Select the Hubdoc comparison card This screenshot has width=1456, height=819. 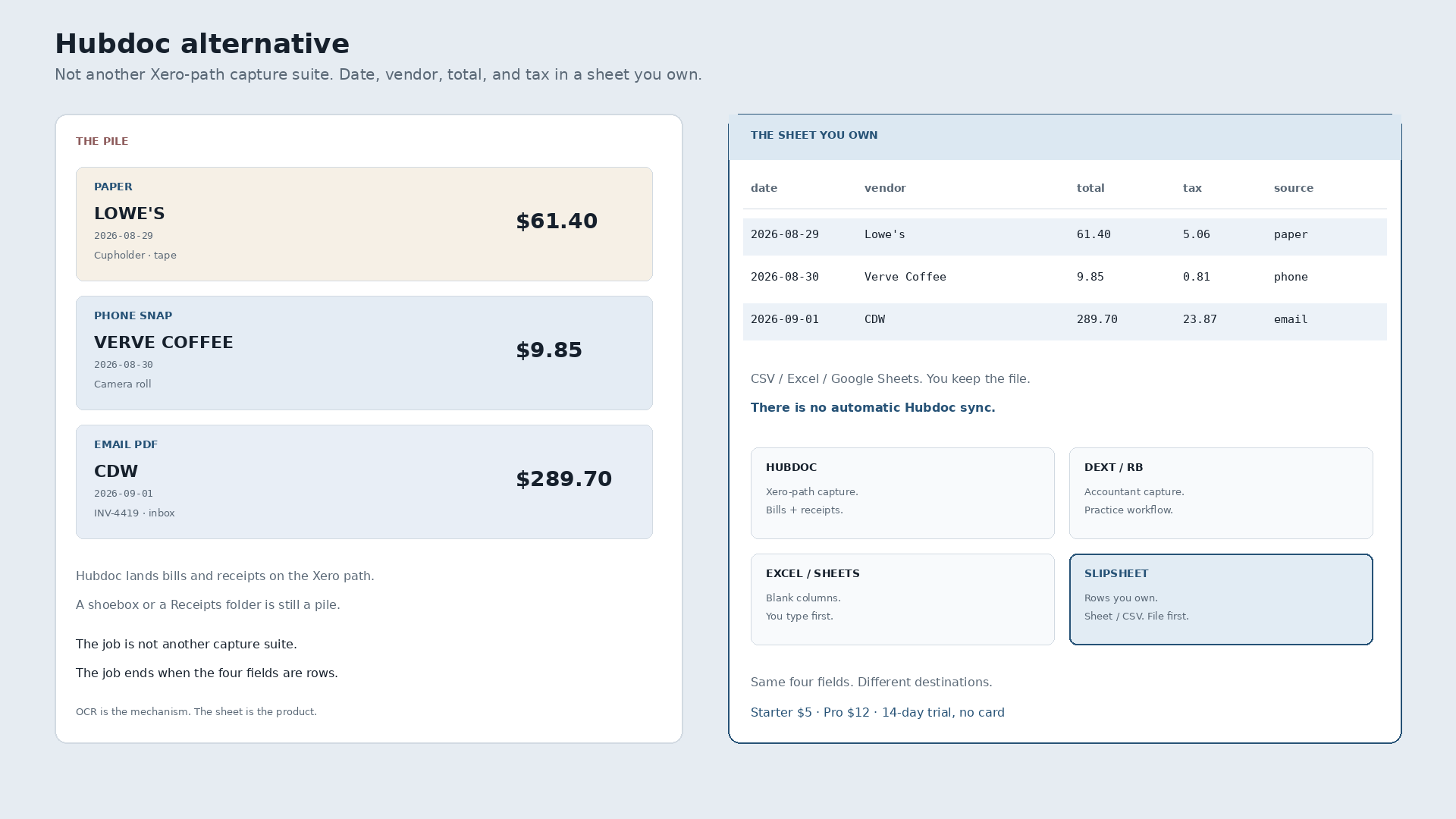pyautogui.click(x=902, y=493)
